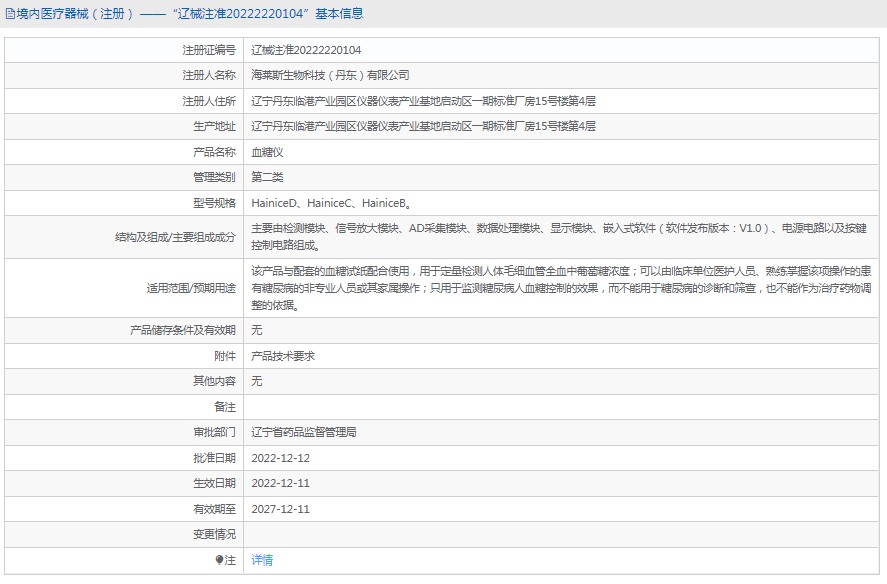Screen dimensions: 887x584
Task: Select effective date 2022-12-11
Action: (x=281, y=483)
